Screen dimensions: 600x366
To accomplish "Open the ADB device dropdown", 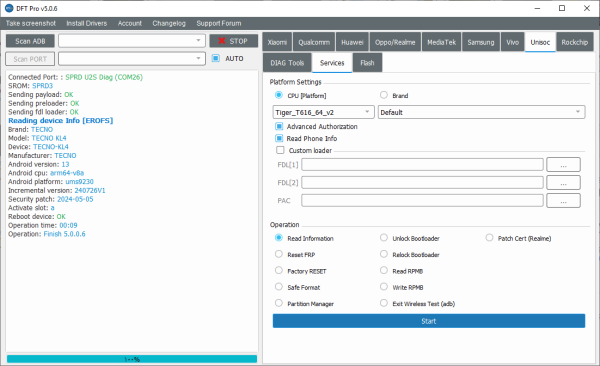I will pyautogui.click(x=132, y=41).
